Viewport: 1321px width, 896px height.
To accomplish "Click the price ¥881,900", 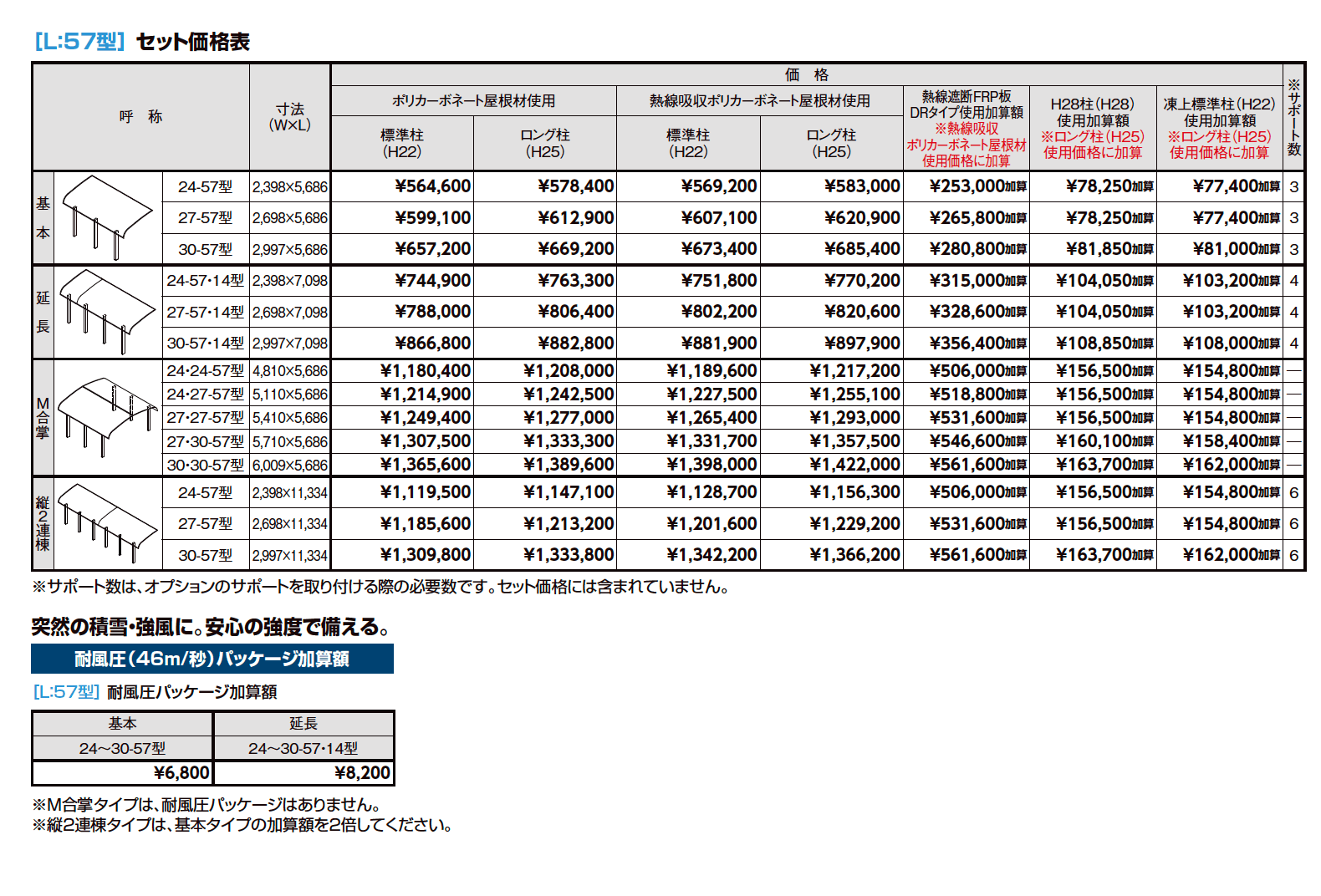I will tap(719, 343).
